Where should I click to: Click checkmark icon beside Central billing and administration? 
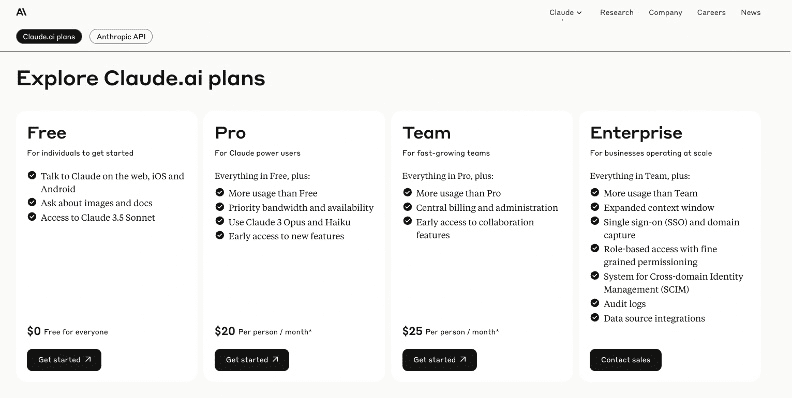[408, 207]
